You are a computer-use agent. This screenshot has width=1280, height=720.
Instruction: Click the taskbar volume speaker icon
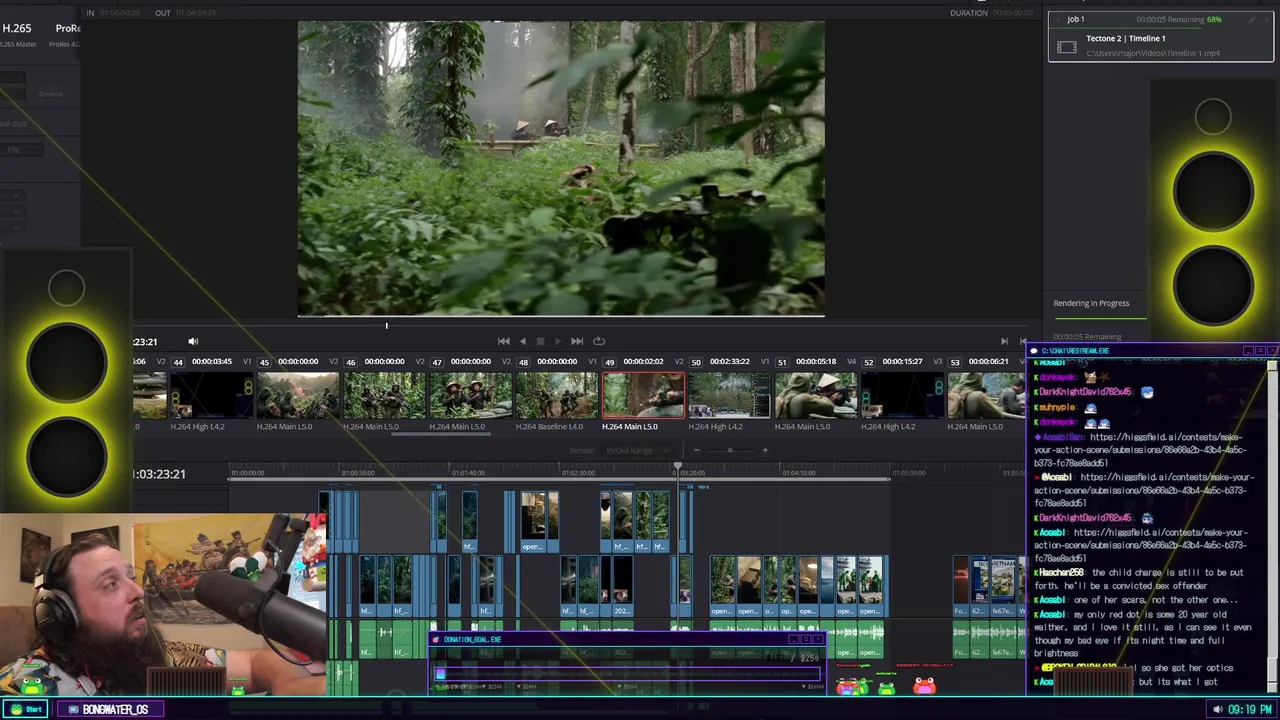click(1217, 710)
